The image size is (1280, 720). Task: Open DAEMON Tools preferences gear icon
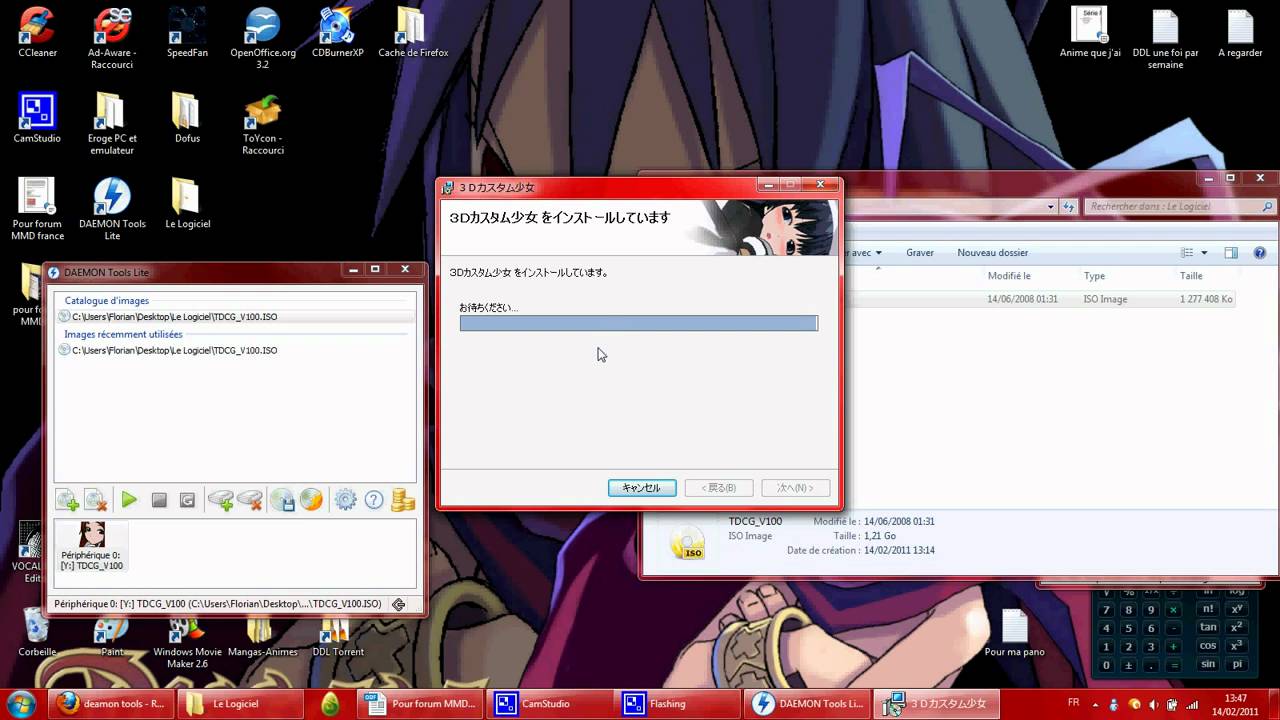346,500
